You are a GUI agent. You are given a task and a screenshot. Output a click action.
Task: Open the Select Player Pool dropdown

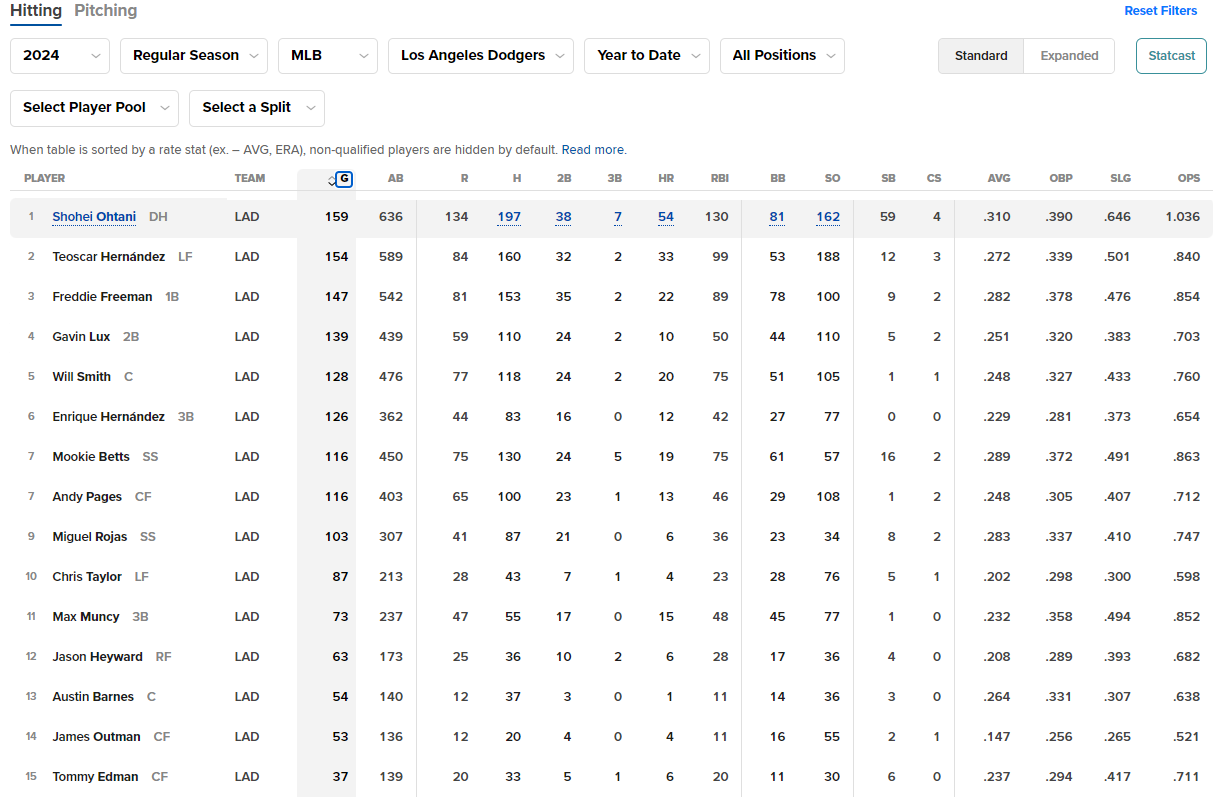[94, 108]
